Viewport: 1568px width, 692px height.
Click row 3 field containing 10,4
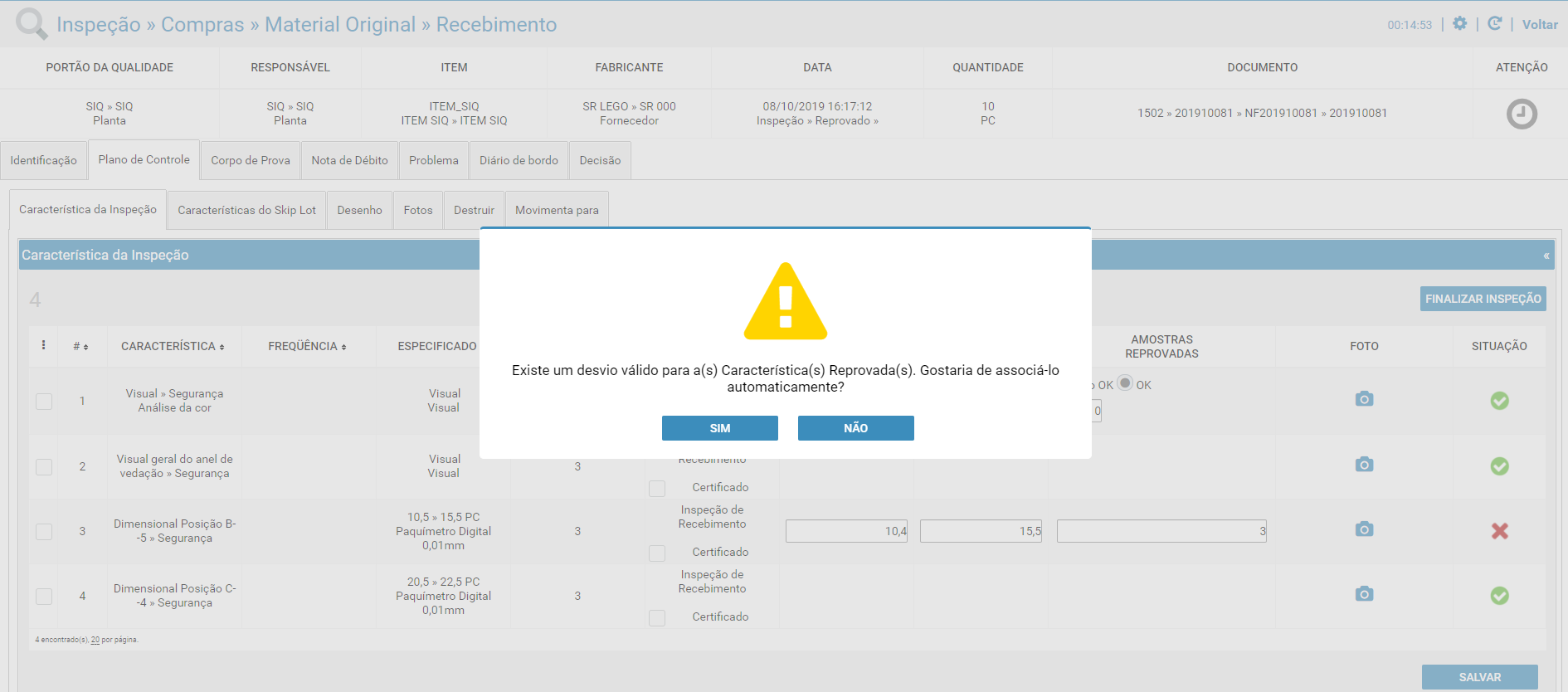tap(846, 531)
